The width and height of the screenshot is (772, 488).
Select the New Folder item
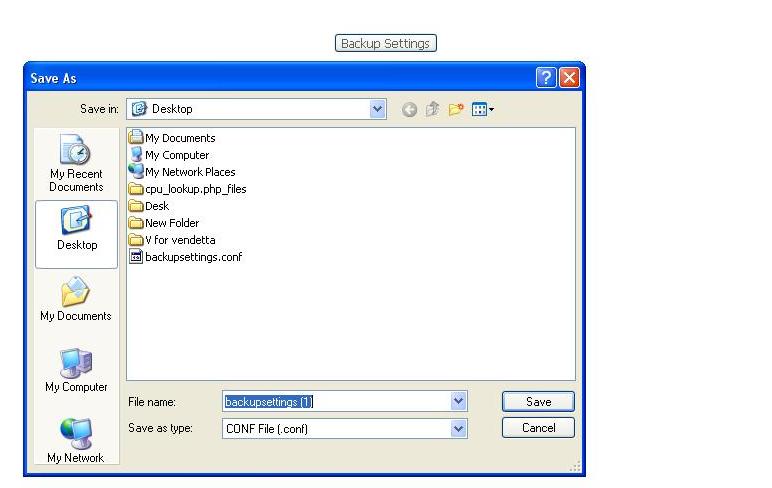pos(164,223)
